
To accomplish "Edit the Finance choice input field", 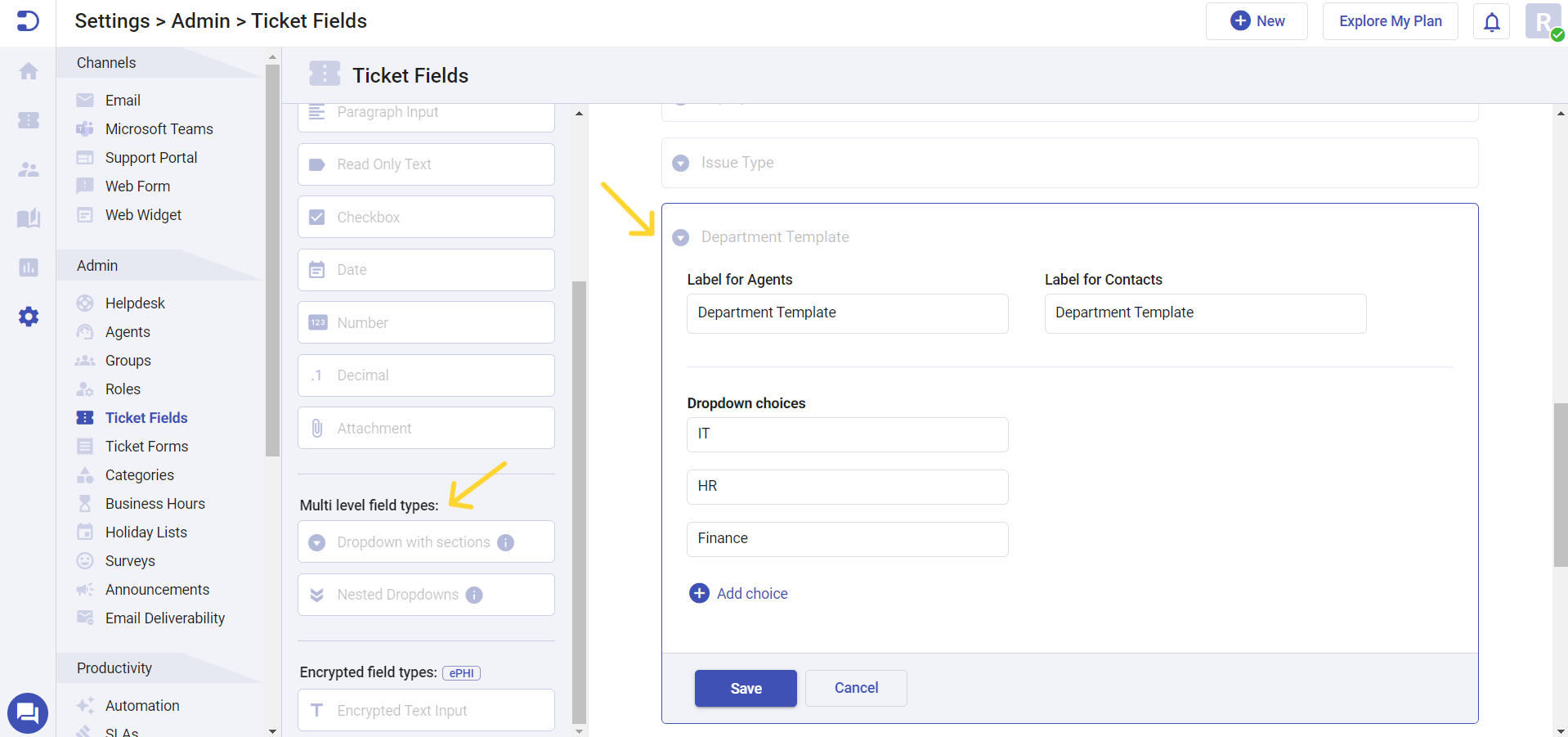I will (x=847, y=538).
